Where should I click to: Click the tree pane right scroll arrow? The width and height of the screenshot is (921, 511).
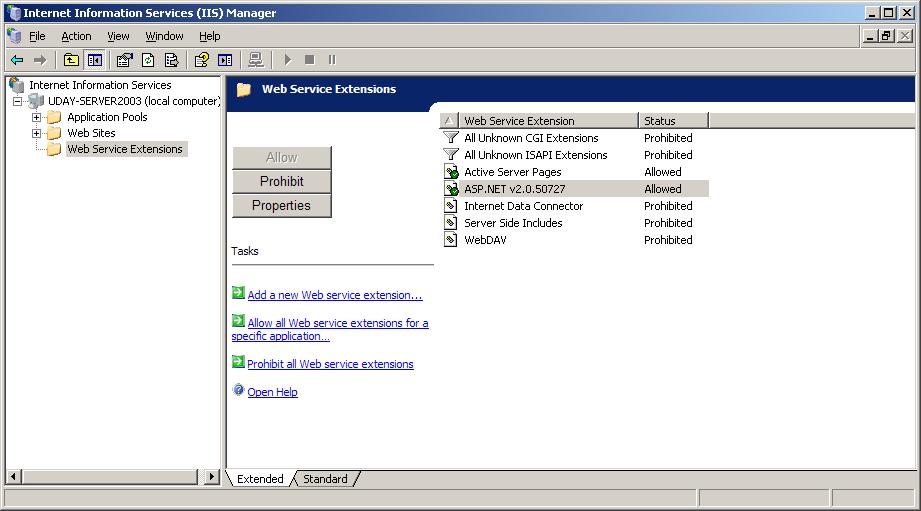(211, 476)
